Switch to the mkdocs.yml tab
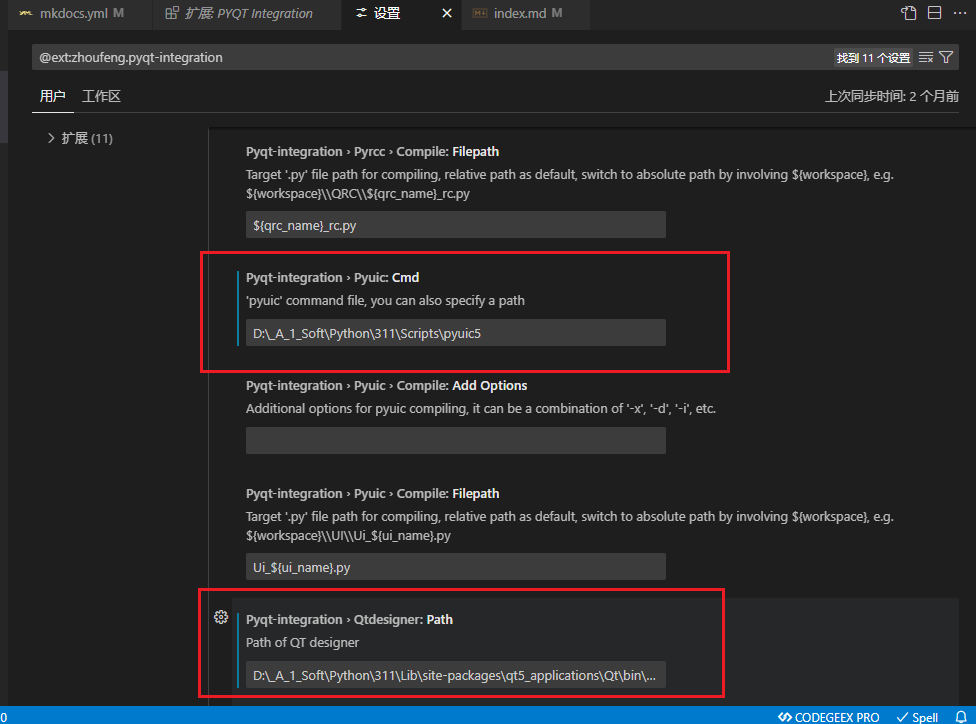Screen dimensions: 976x724 tap(70, 14)
